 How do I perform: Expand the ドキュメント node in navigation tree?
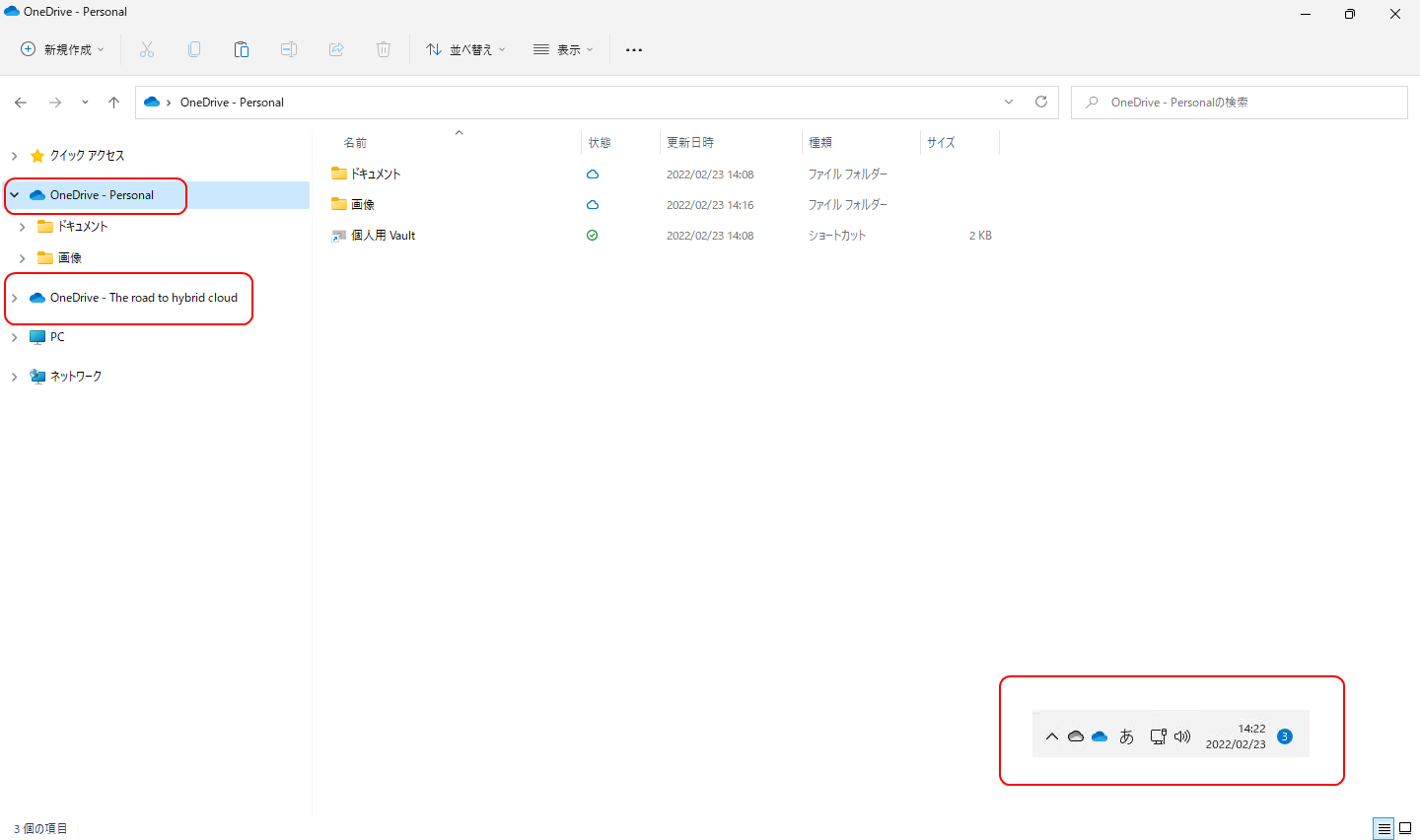pos(22,227)
